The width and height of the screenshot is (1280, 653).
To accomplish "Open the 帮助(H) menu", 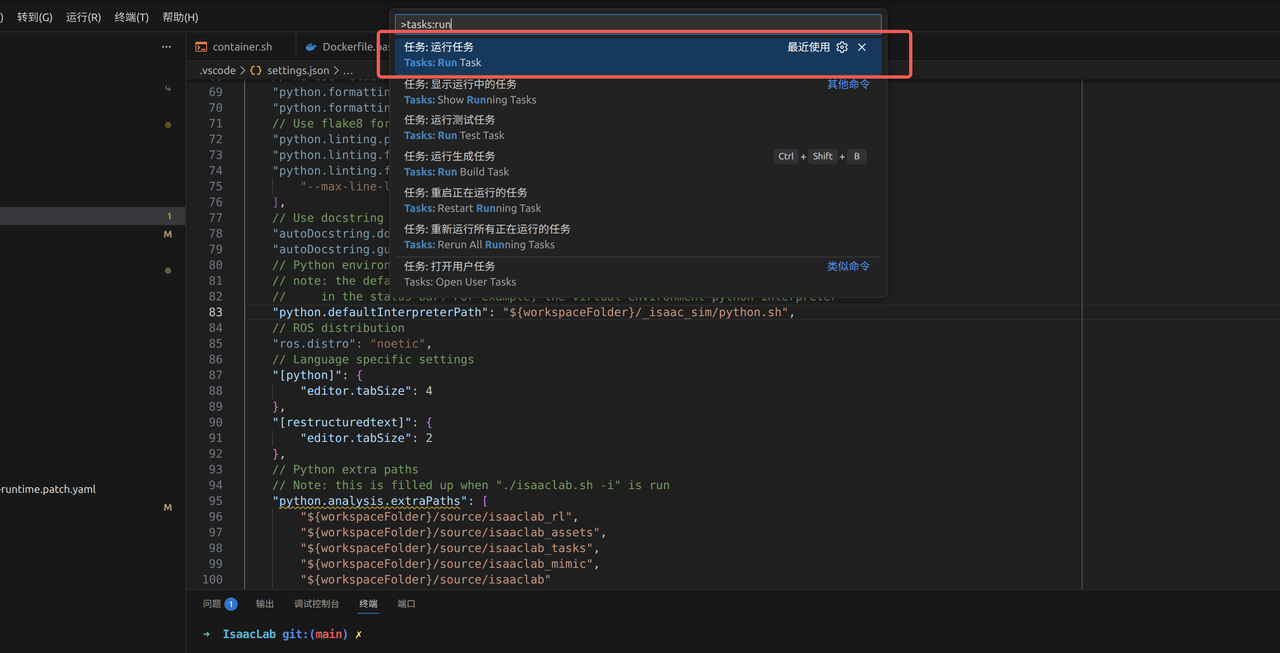I will (x=180, y=17).
